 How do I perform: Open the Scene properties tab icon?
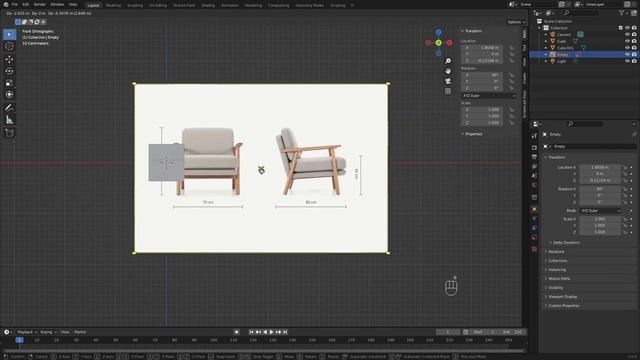534,176
